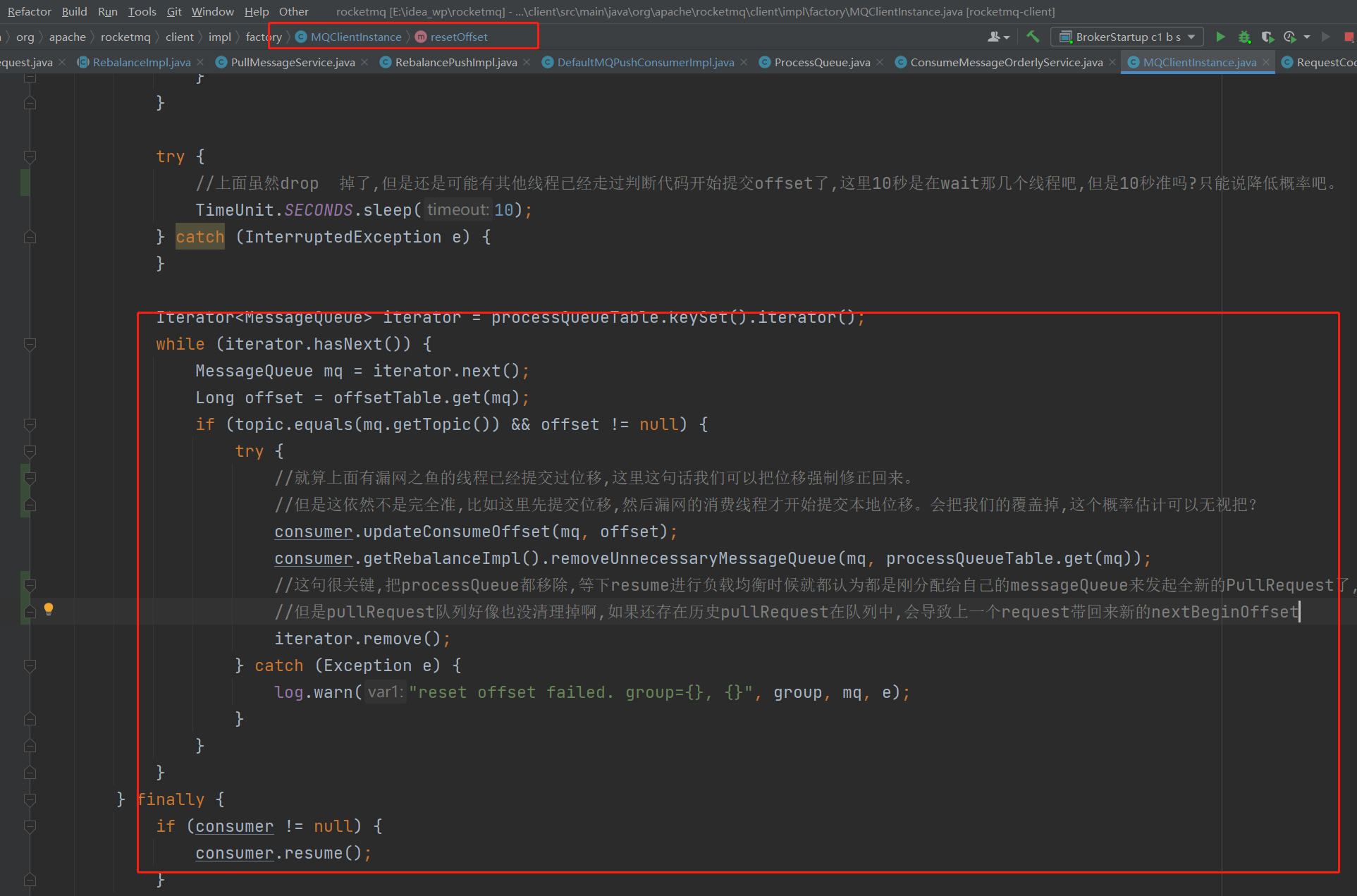Run the BrokerStartup configuration with green play icon
The image size is (1357, 896).
pos(1221,37)
